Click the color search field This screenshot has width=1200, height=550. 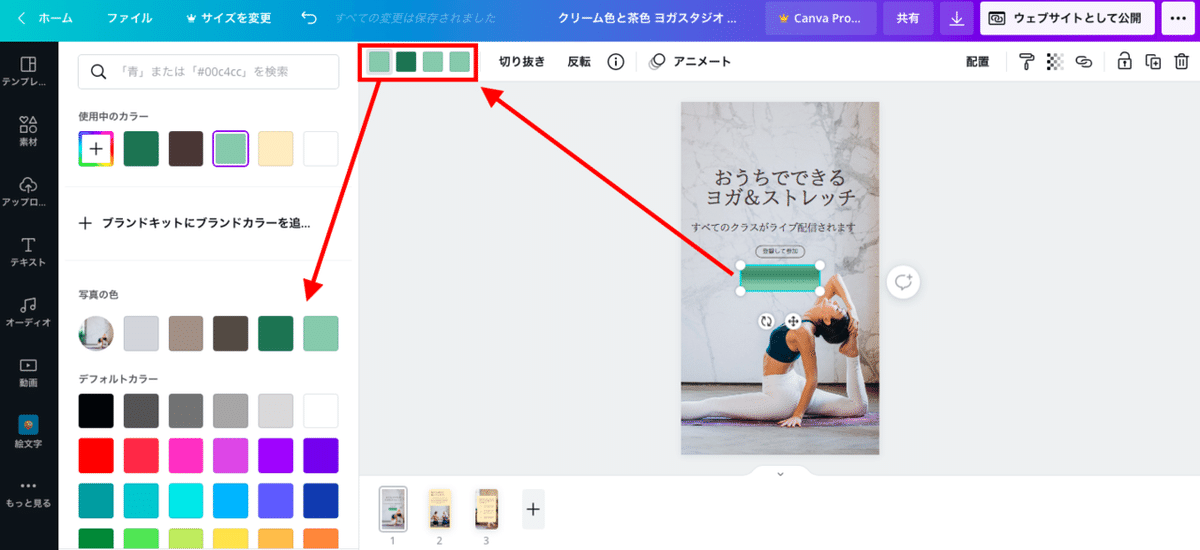(x=209, y=71)
